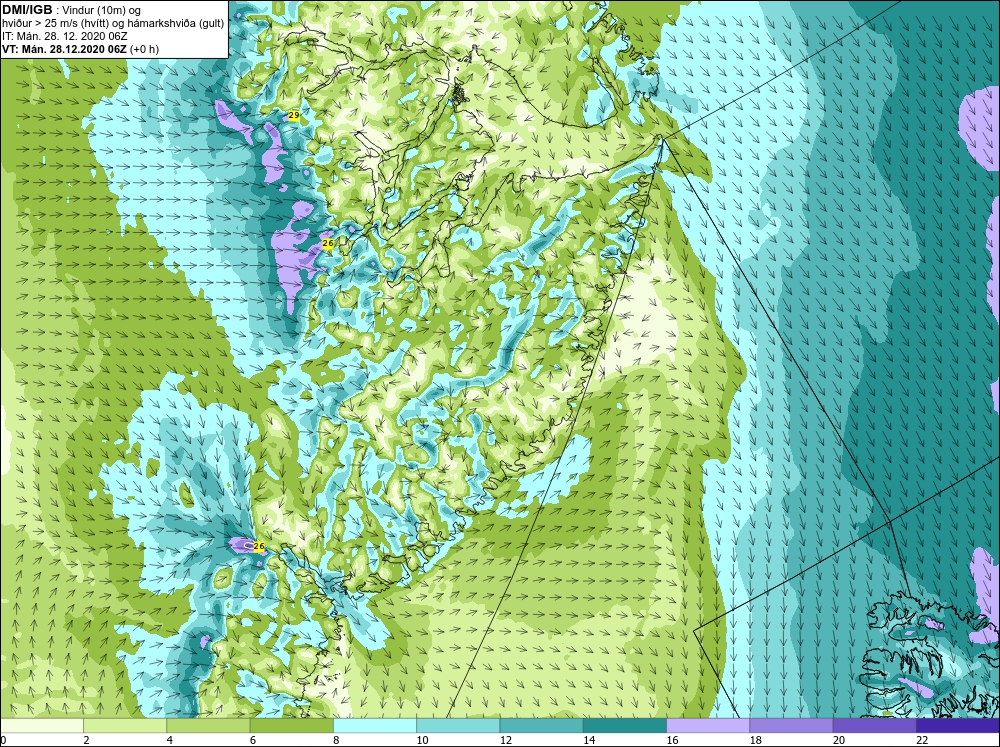Click the bold "VT: Mán. 28.12.2020 06Z (+0 h)" line
The image size is (1000, 747).
point(80,49)
